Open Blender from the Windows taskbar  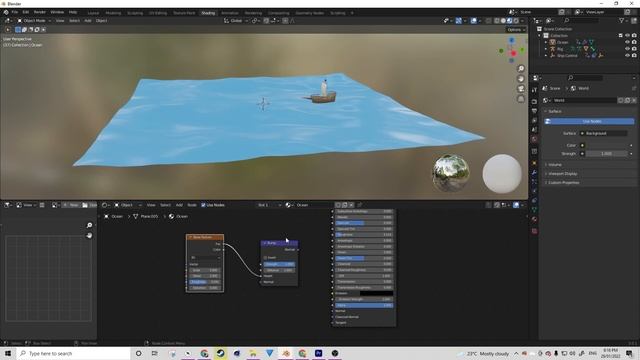click(x=286, y=353)
